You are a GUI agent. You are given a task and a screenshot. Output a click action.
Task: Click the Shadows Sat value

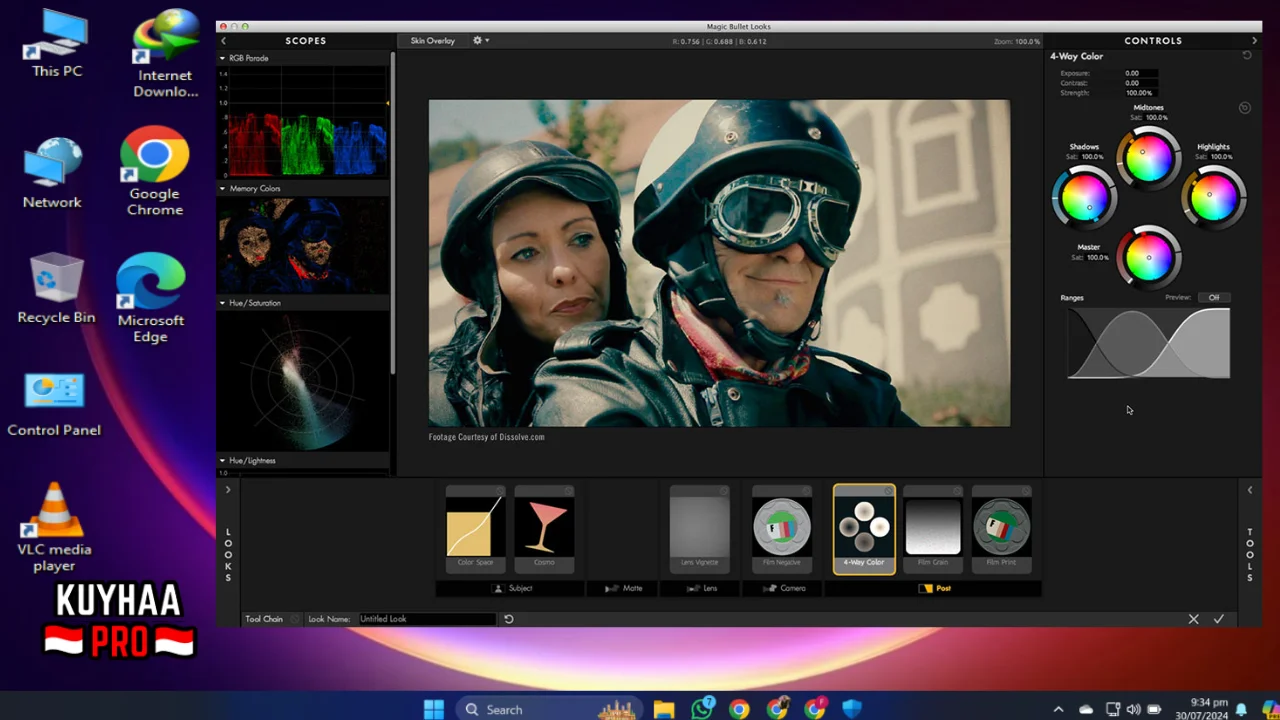(1093, 157)
